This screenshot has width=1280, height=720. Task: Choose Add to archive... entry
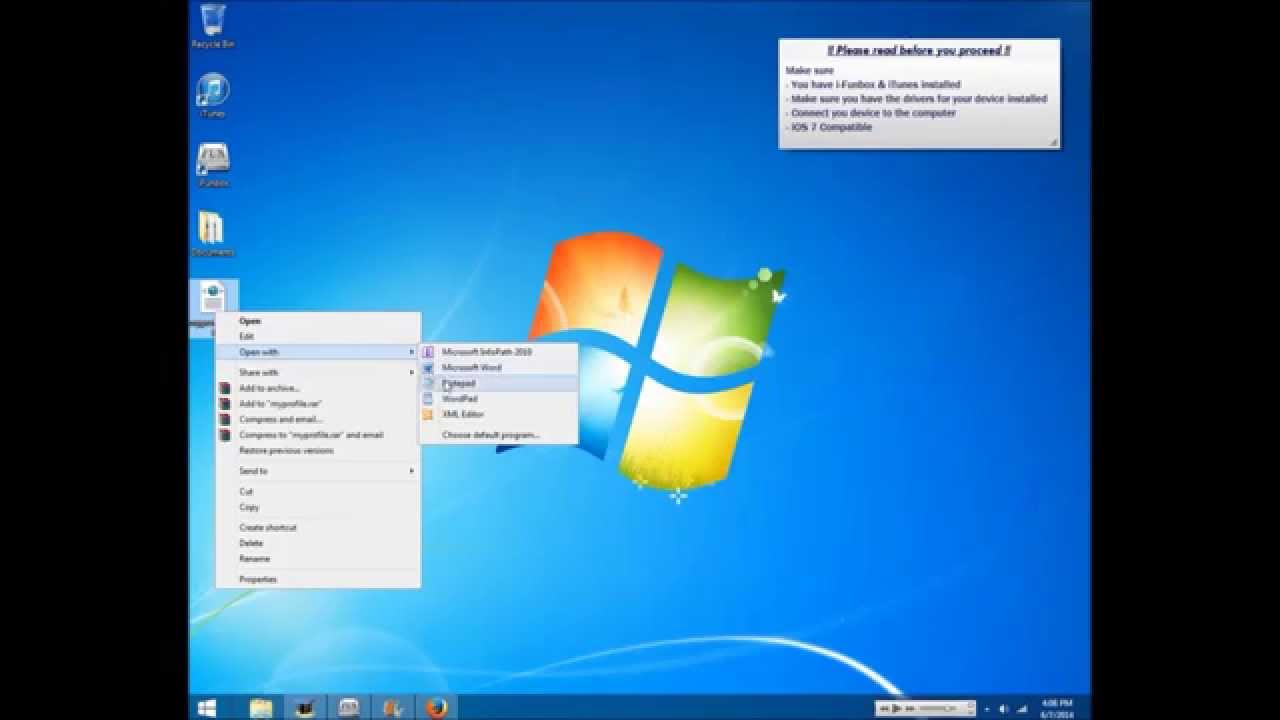(318, 388)
